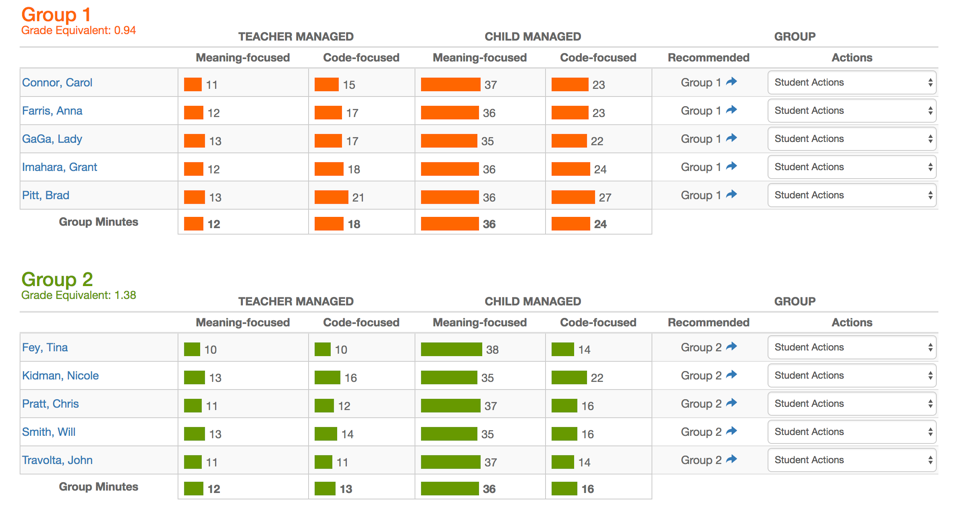
Task: Click blue arrow icon in Connor, Carol row
Action: click(732, 81)
